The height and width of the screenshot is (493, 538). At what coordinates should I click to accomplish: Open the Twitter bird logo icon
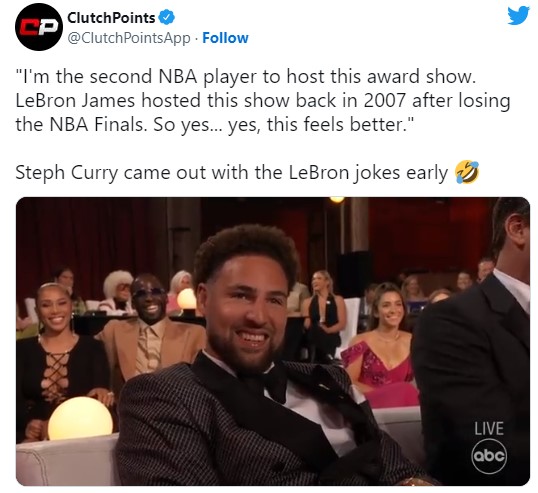pyautogui.click(x=518, y=16)
